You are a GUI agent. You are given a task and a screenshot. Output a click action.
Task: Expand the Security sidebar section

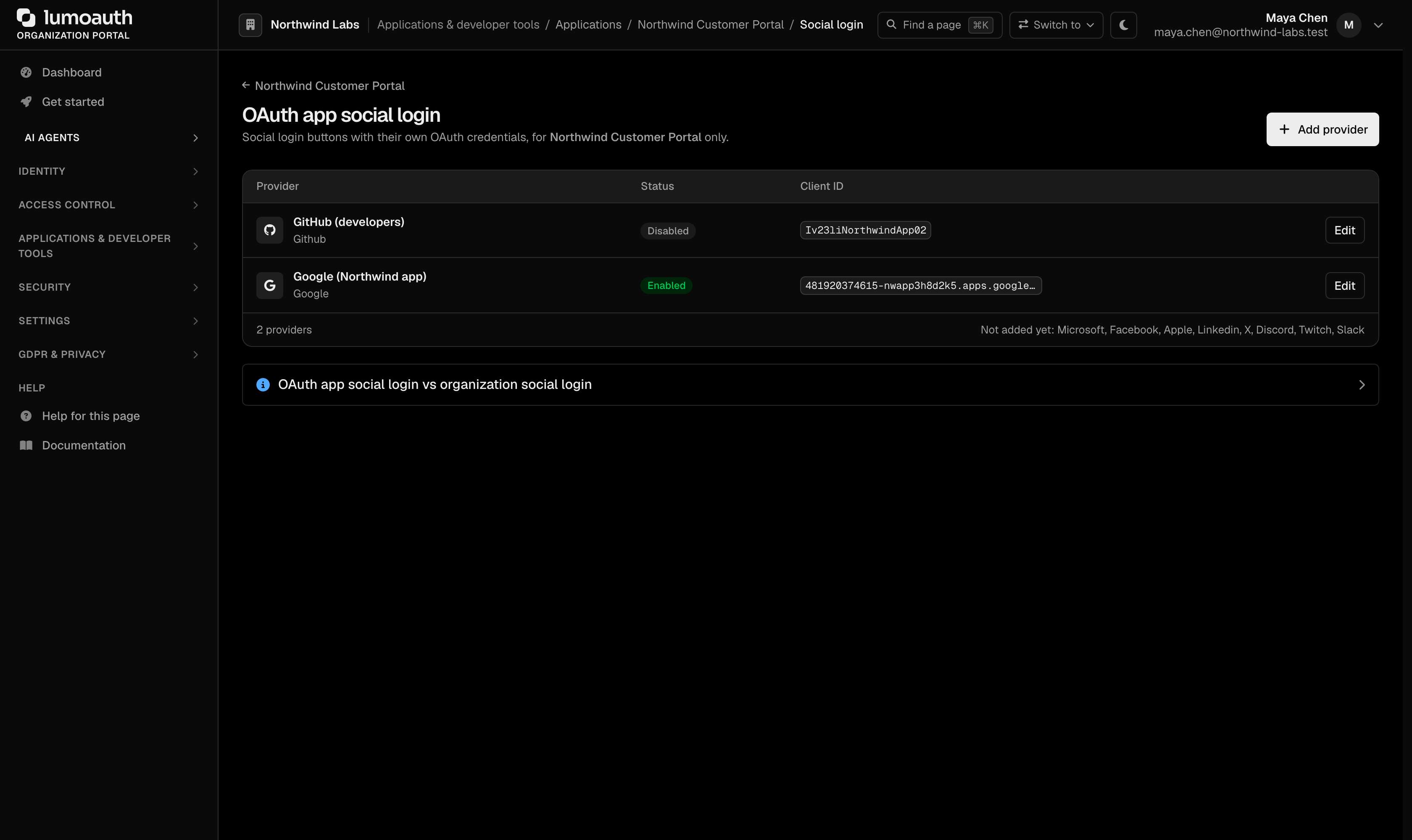coord(109,288)
